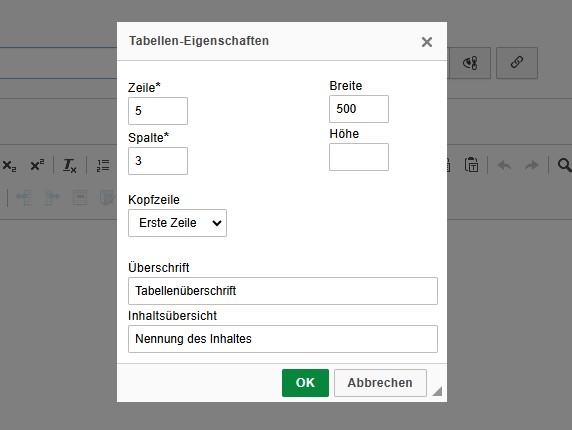This screenshot has height=430, width=572.
Task: Click the empty Höhe field
Action: (x=359, y=157)
